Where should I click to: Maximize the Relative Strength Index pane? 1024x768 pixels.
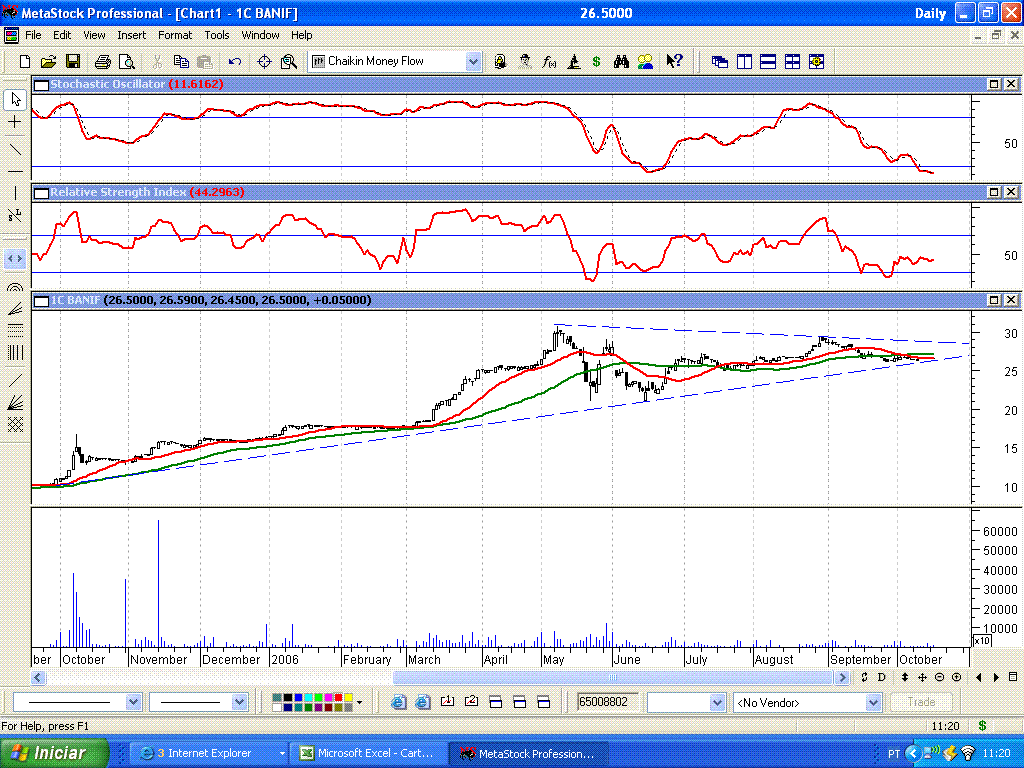[x=994, y=192]
